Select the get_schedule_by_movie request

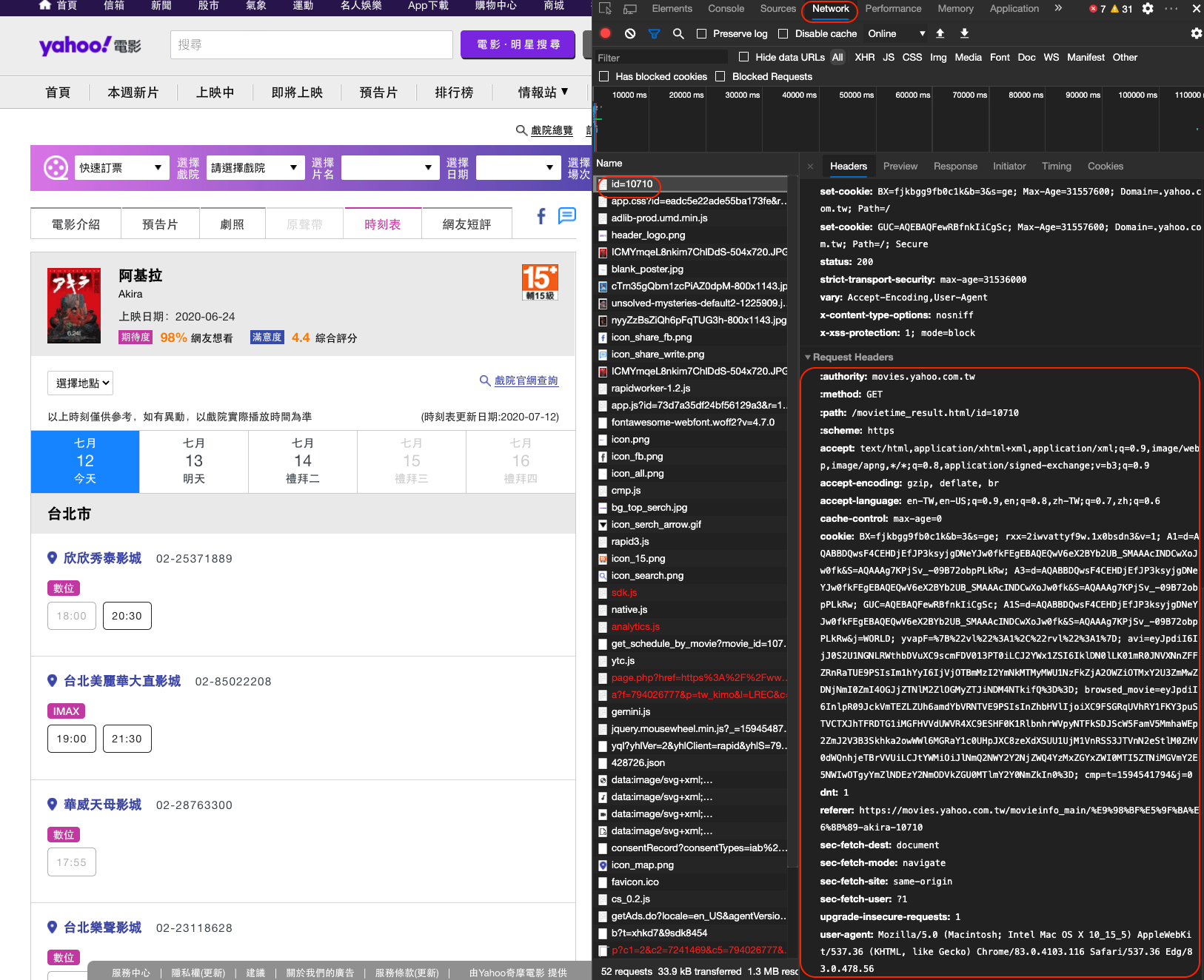(x=692, y=644)
